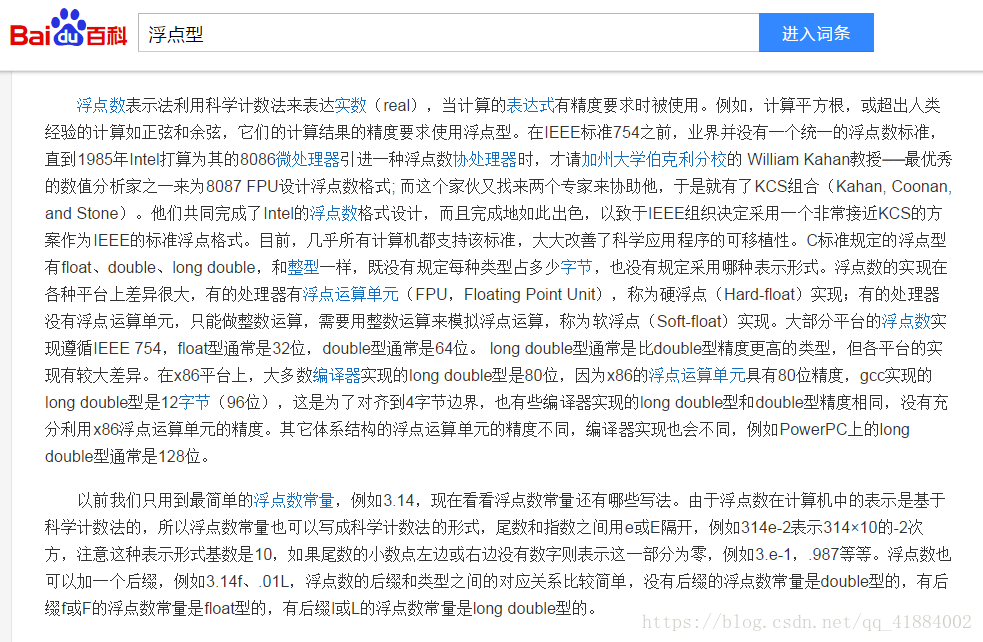Open the 表达式 link
This screenshot has width=983, height=642.
[530, 105]
